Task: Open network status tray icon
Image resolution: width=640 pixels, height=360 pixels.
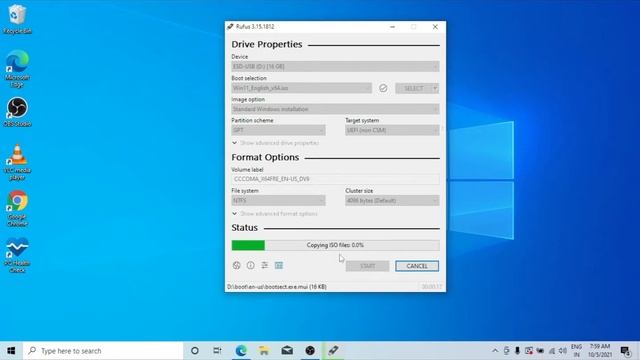Action: click(x=552, y=351)
